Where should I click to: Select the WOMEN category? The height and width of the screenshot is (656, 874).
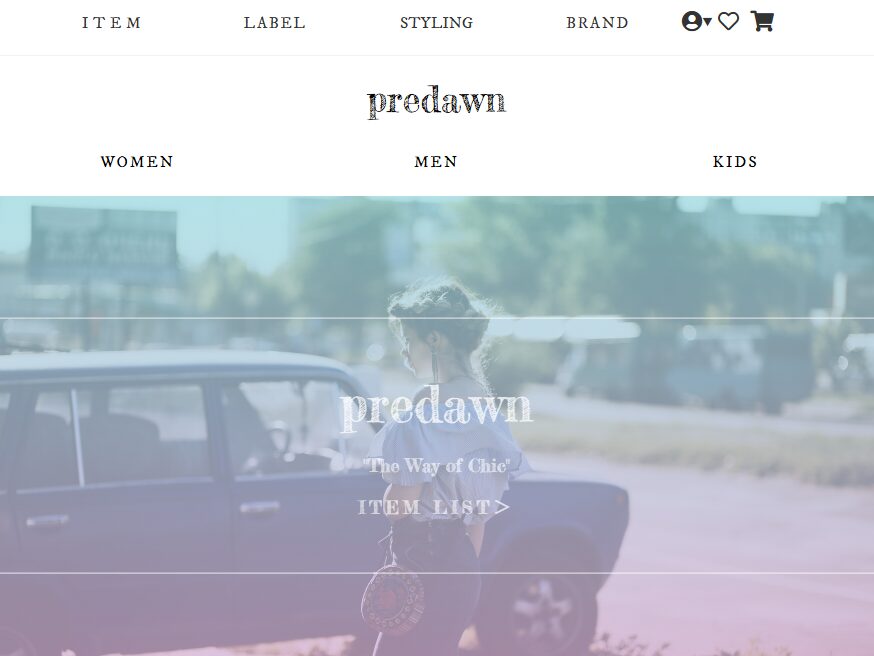point(137,162)
